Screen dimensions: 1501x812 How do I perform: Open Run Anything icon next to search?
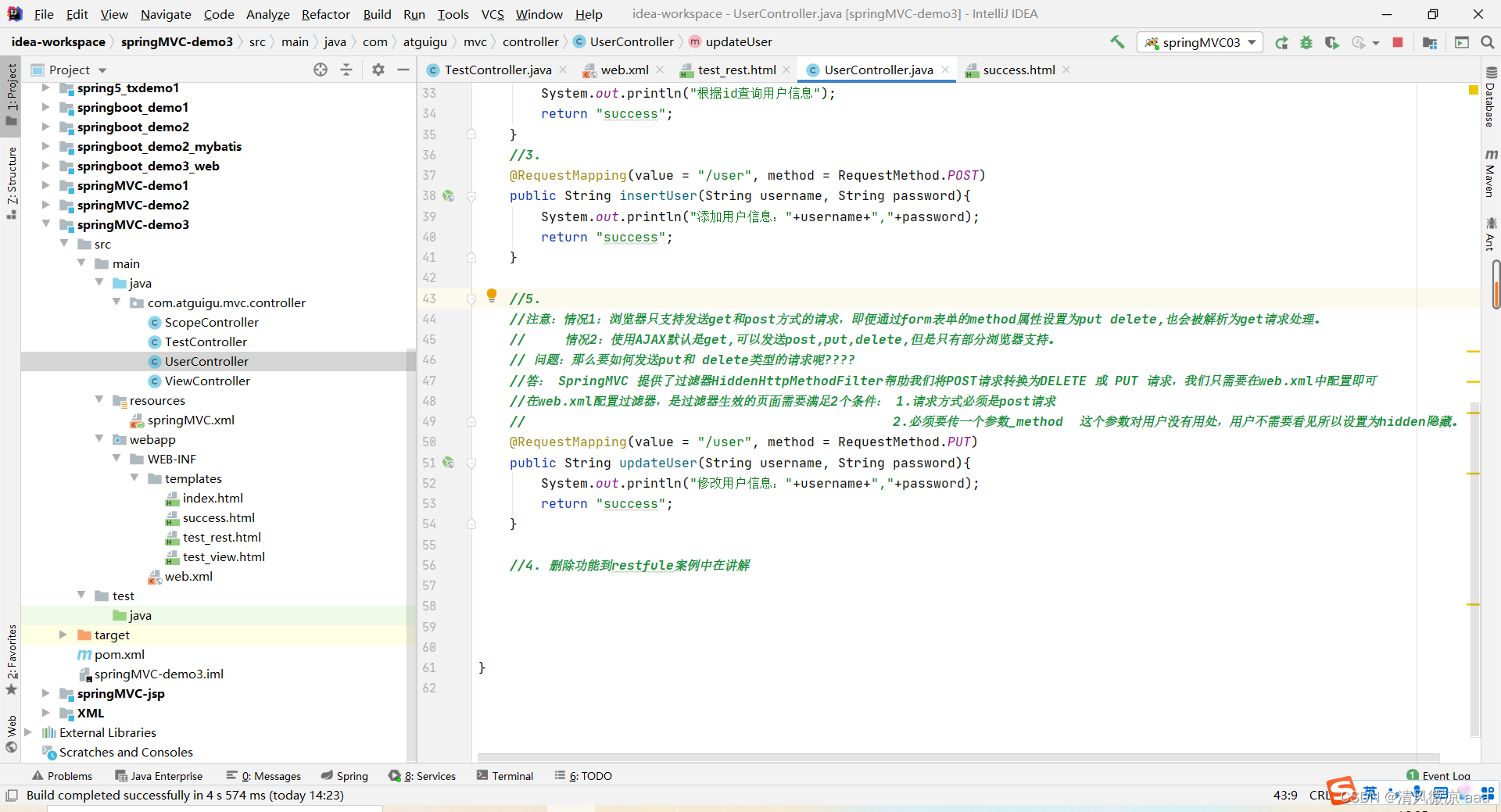tap(1461, 42)
